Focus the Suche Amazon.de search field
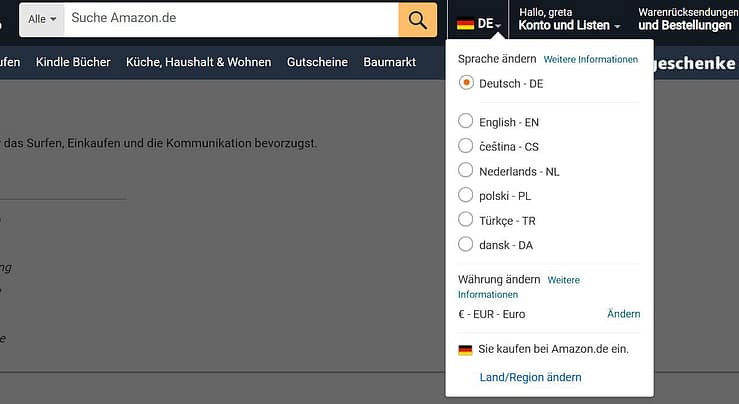This screenshot has width=739, height=404. 230,19
